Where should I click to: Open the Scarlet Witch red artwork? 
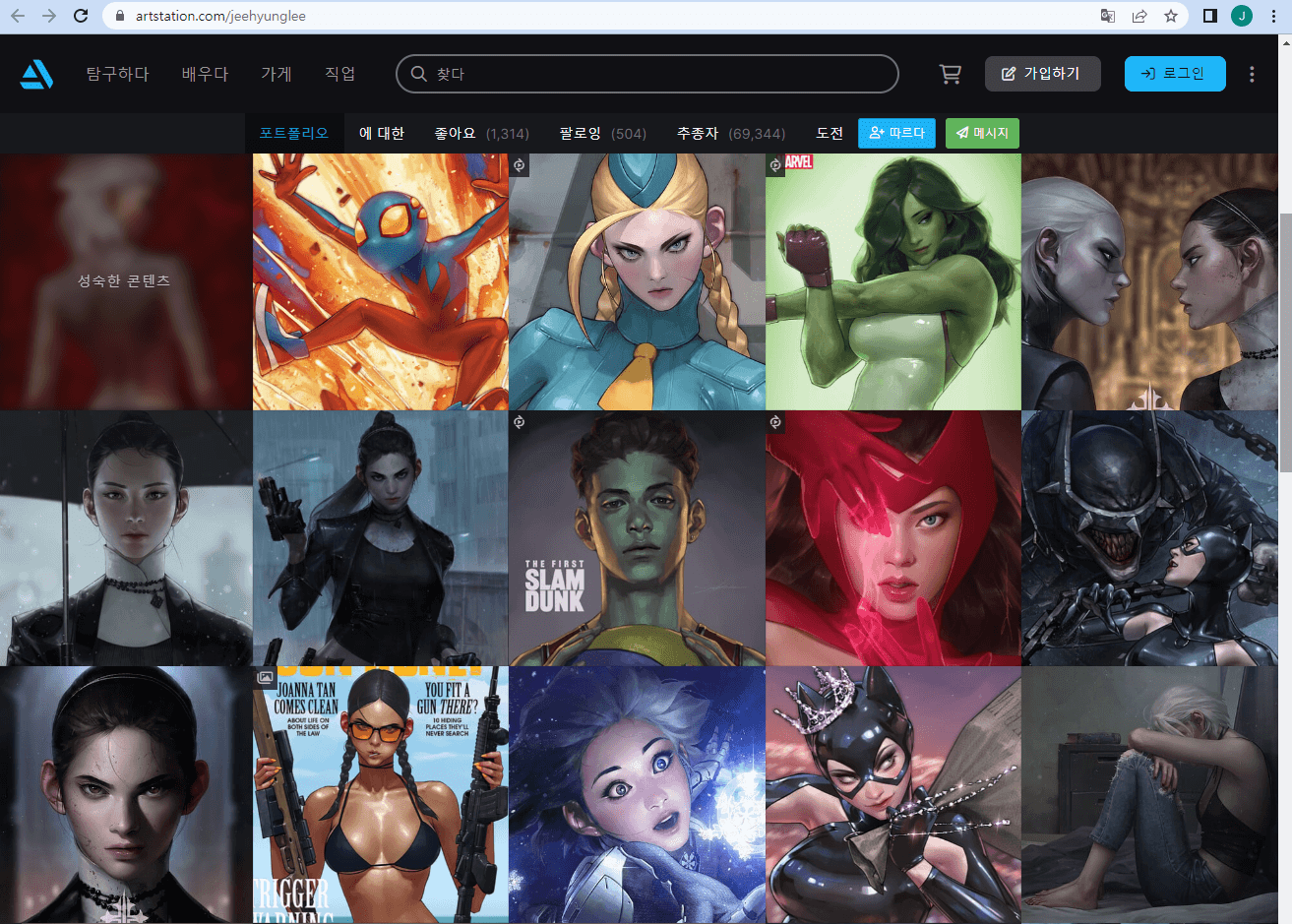[x=893, y=538]
